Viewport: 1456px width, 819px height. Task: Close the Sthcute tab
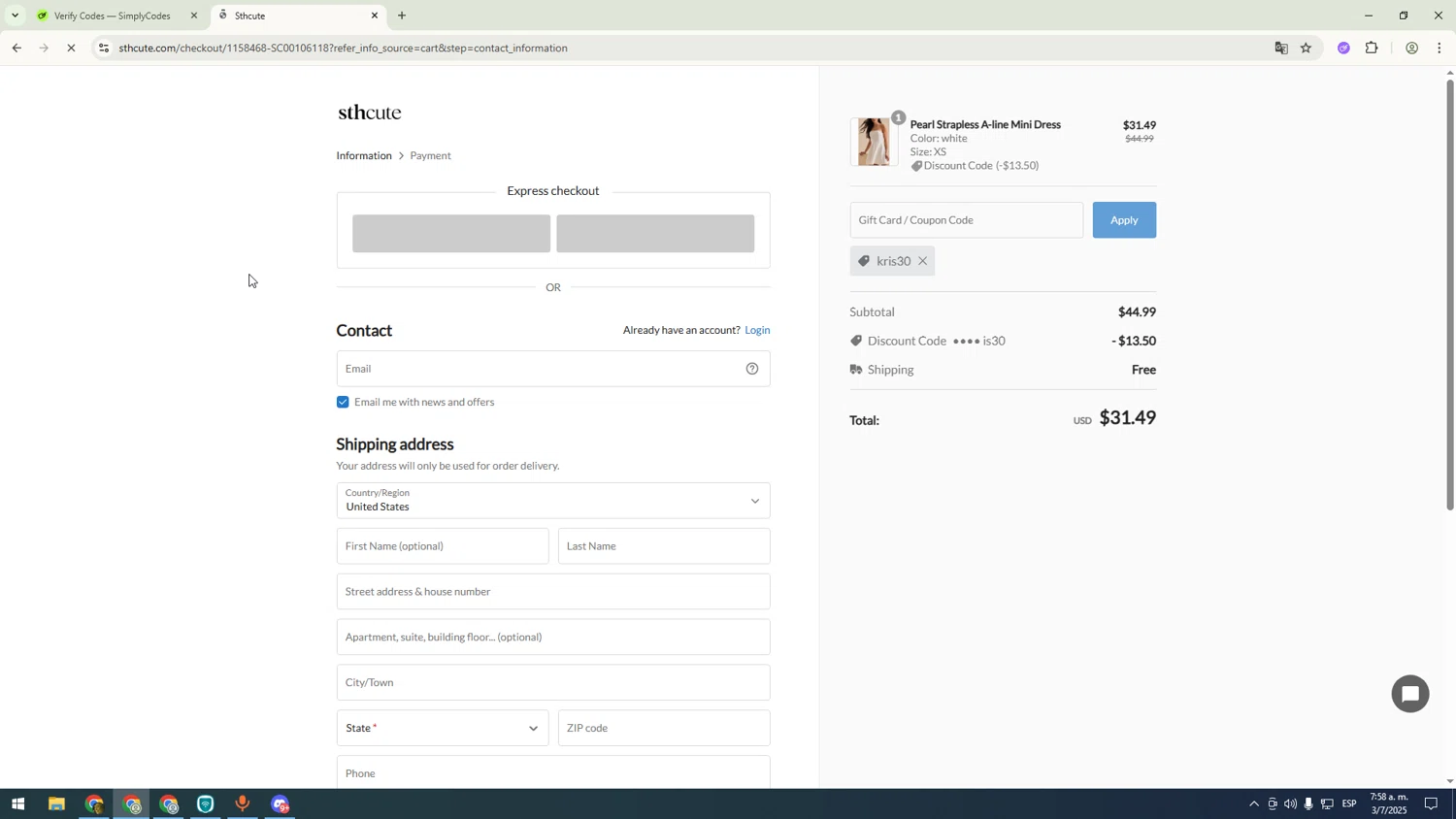[x=375, y=16]
